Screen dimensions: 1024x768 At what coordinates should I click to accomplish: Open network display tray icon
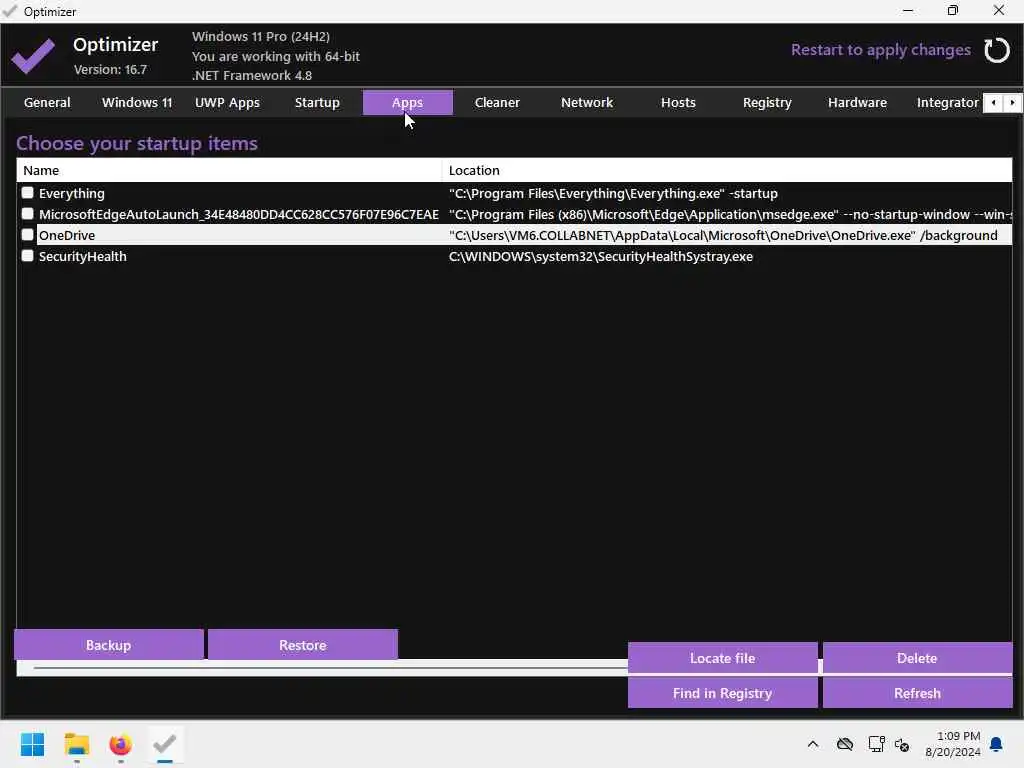(x=876, y=744)
